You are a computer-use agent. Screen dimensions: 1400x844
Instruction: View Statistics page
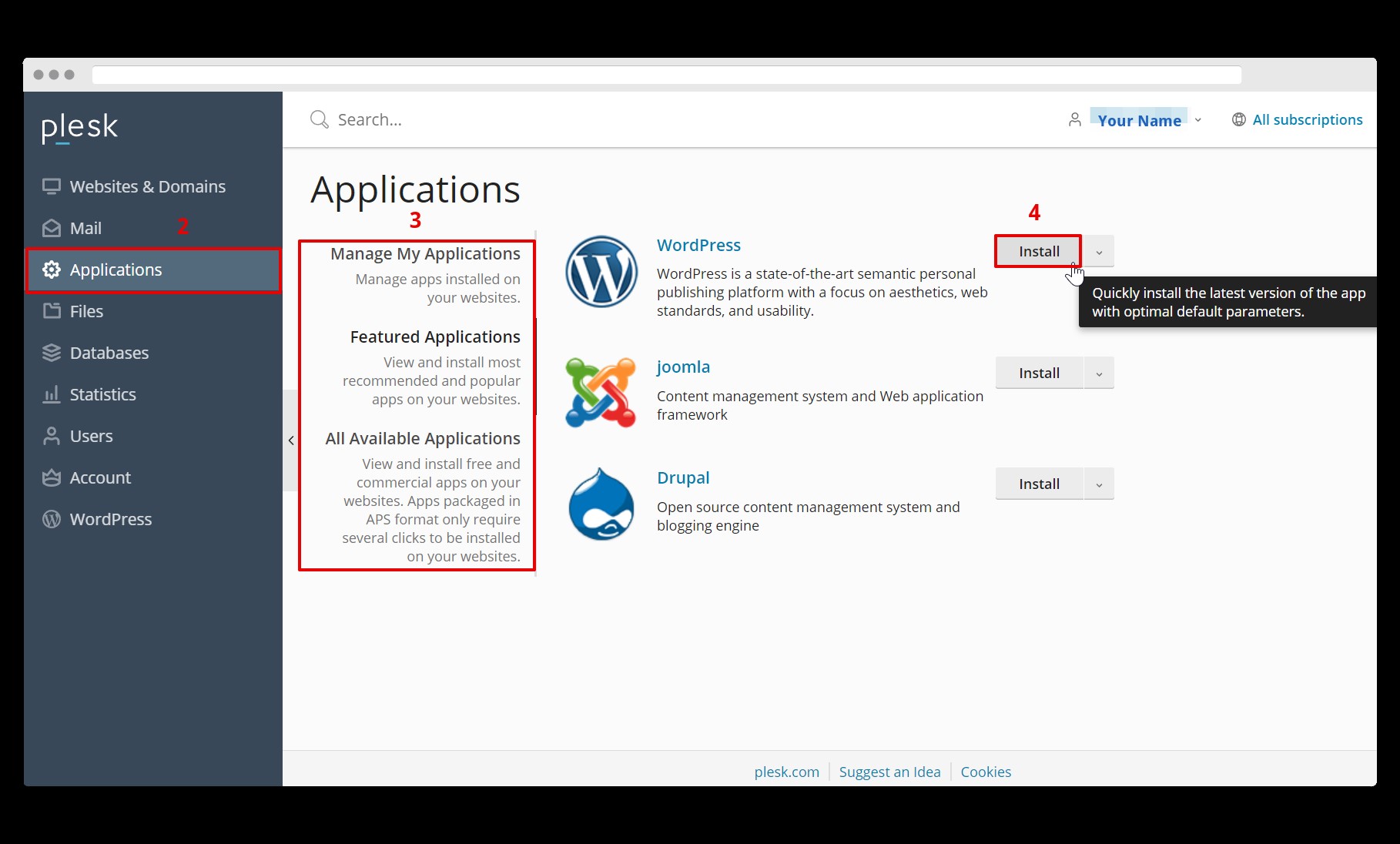coord(153,394)
